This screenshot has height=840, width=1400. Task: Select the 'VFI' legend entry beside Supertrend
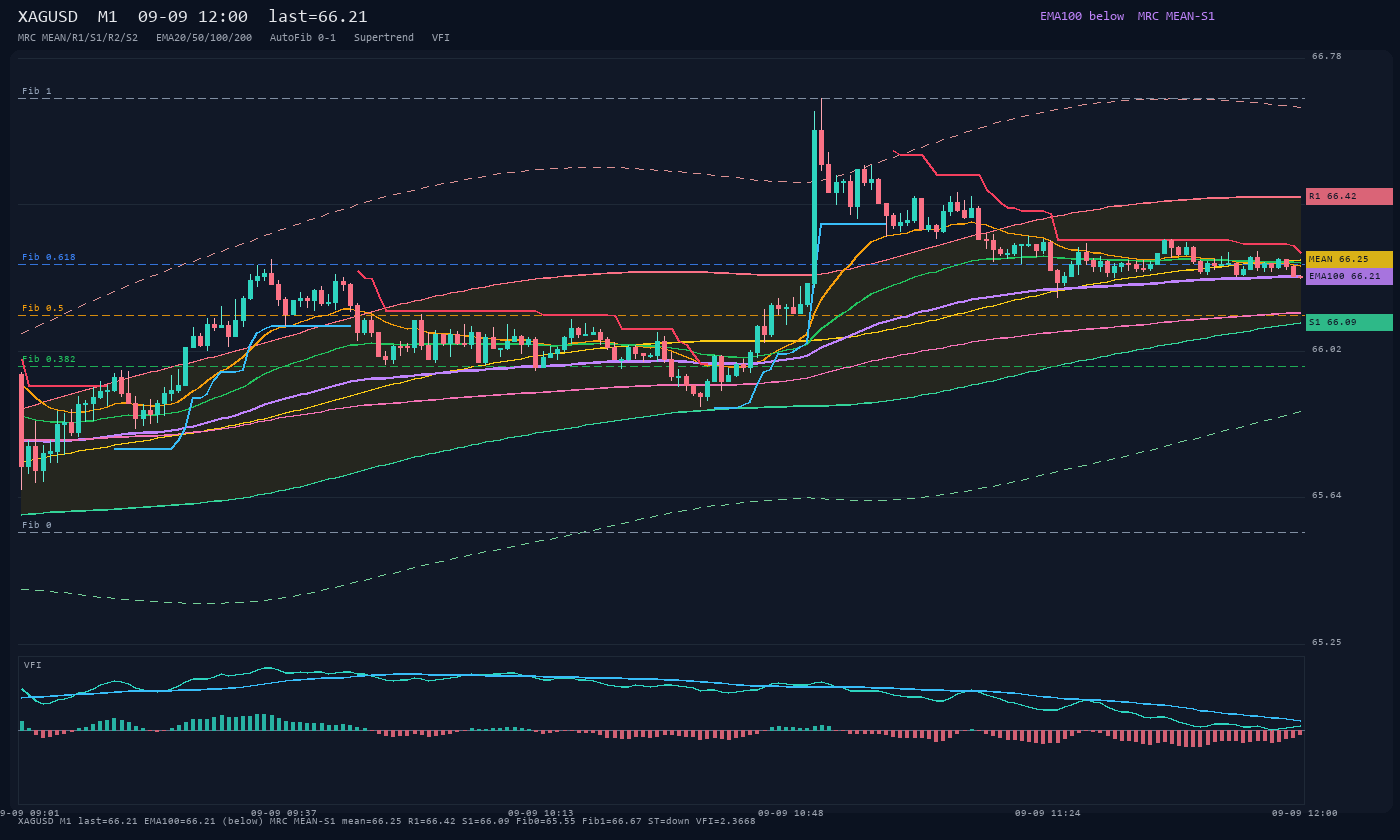(441, 38)
